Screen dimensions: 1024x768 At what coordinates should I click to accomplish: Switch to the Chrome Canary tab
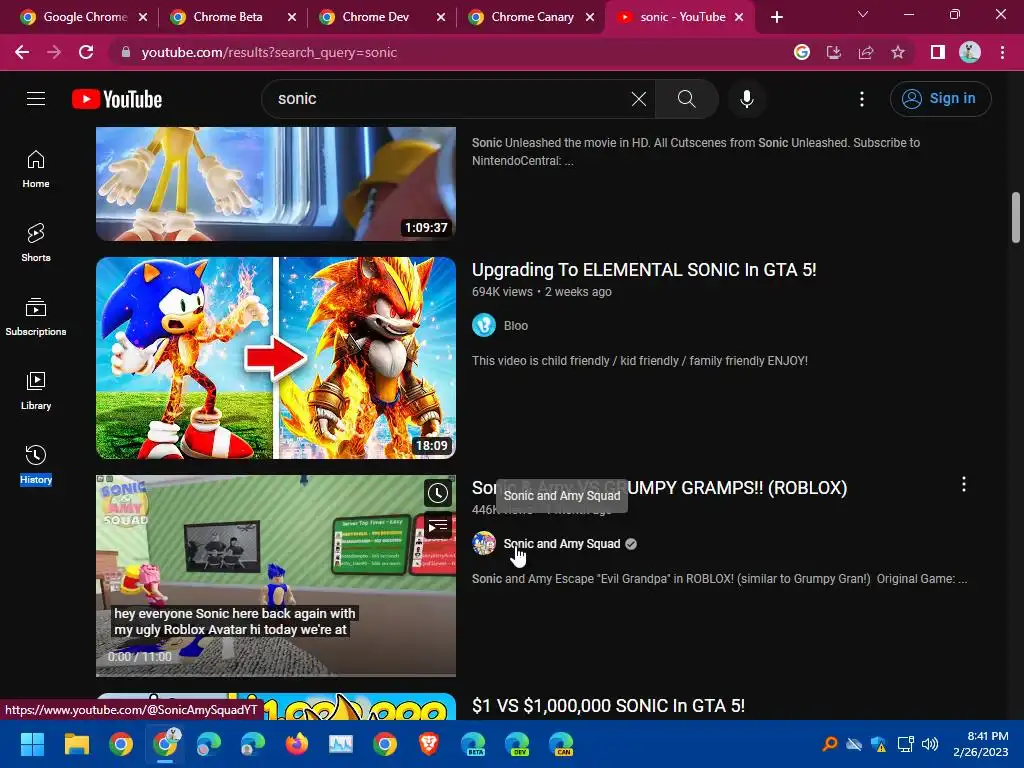pyautogui.click(x=532, y=17)
